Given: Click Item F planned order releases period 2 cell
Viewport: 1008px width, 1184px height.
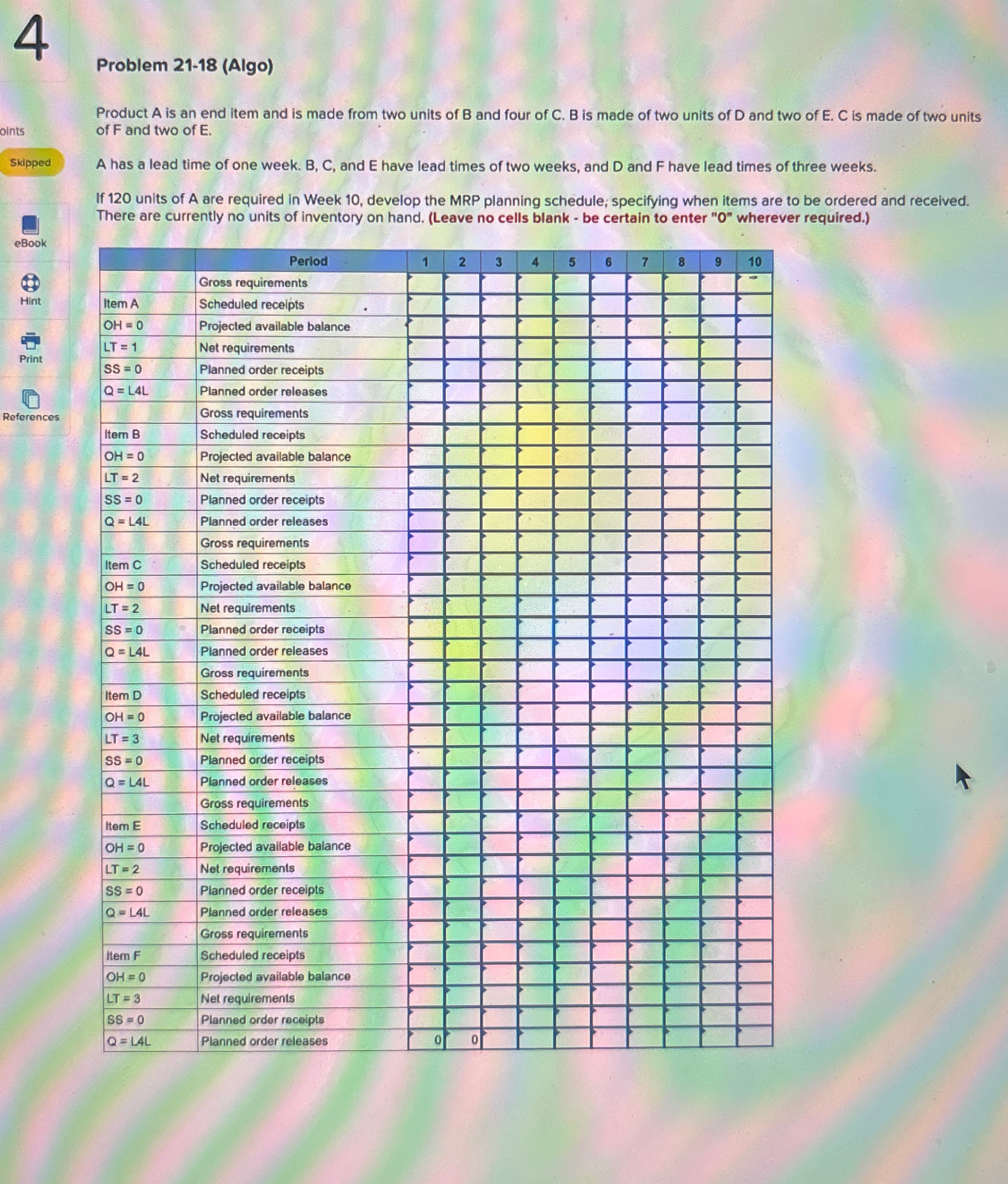Looking at the screenshot, I should pyautogui.click(x=463, y=1040).
